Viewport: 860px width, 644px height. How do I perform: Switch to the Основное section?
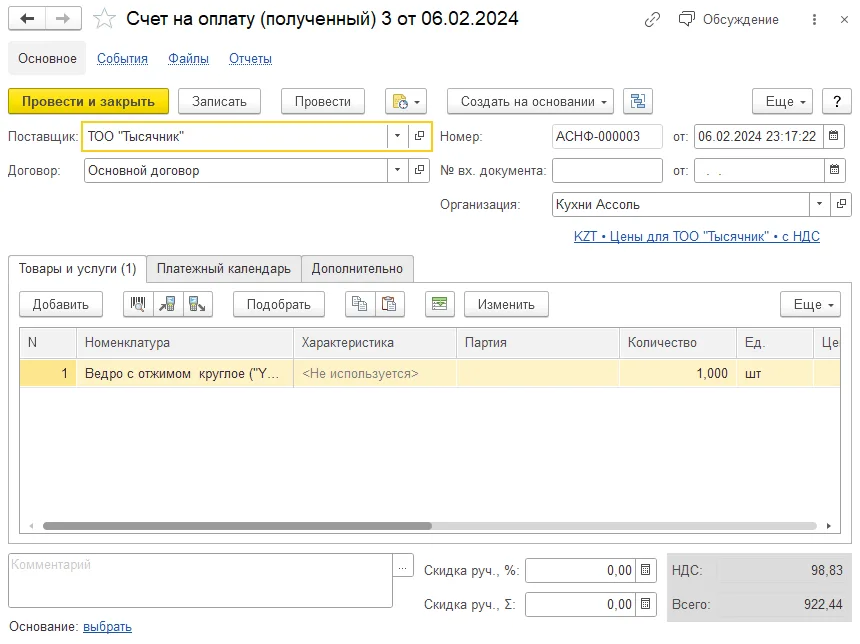pyautogui.click(x=47, y=58)
